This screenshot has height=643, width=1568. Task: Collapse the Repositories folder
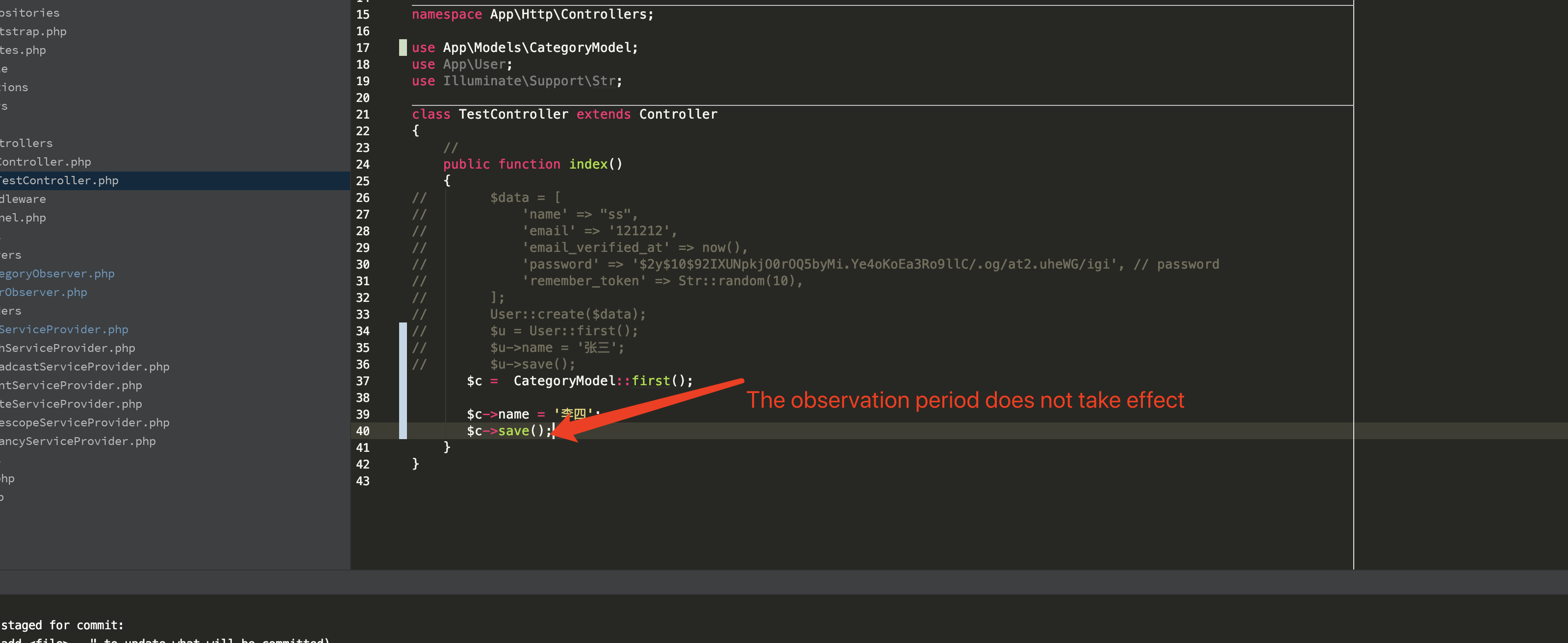[30, 12]
